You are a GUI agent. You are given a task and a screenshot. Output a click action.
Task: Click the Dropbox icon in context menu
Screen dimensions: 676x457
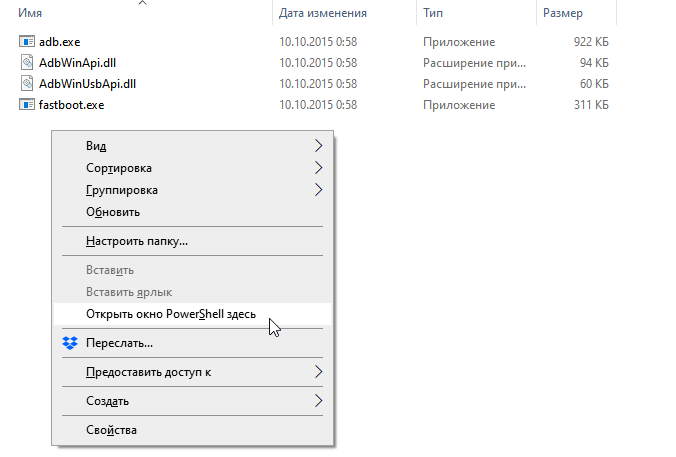pyautogui.click(x=69, y=343)
